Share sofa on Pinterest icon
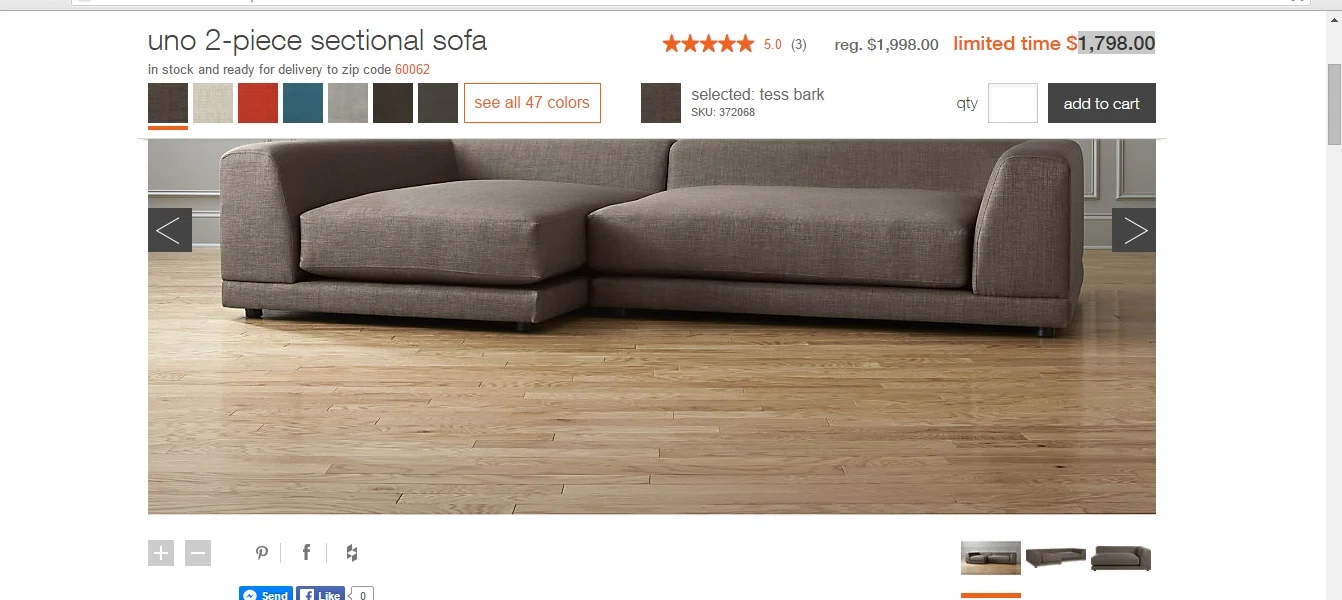Screen dimensions: 1342x600 point(262,553)
